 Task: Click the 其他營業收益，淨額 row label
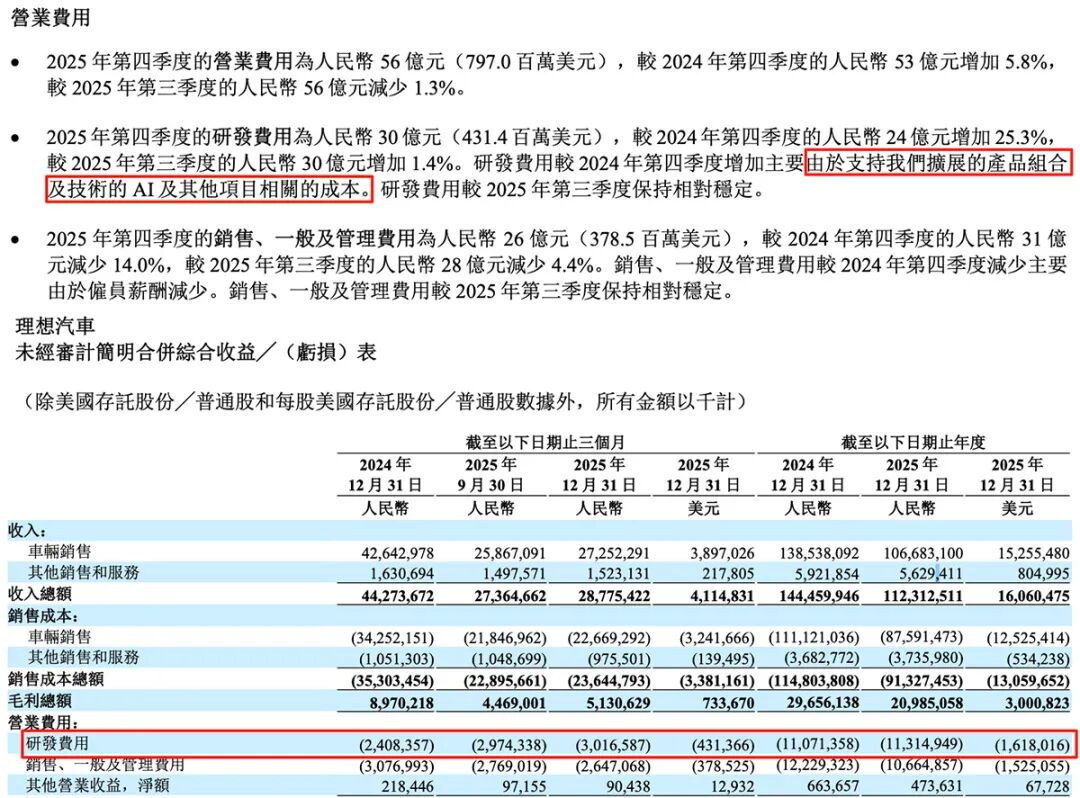(97, 786)
